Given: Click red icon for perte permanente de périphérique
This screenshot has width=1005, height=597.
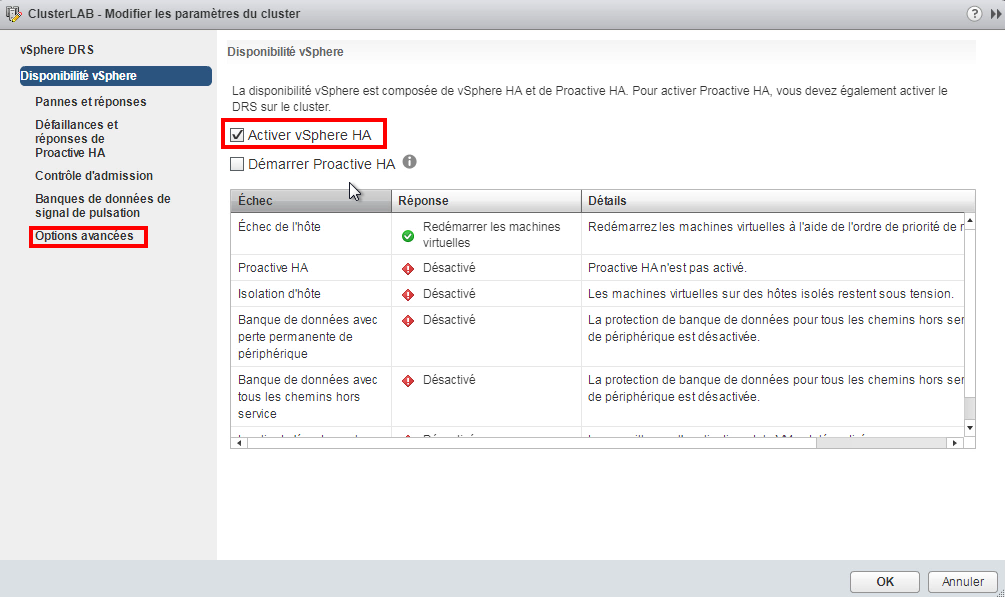Looking at the screenshot, I should coord(408,321).
